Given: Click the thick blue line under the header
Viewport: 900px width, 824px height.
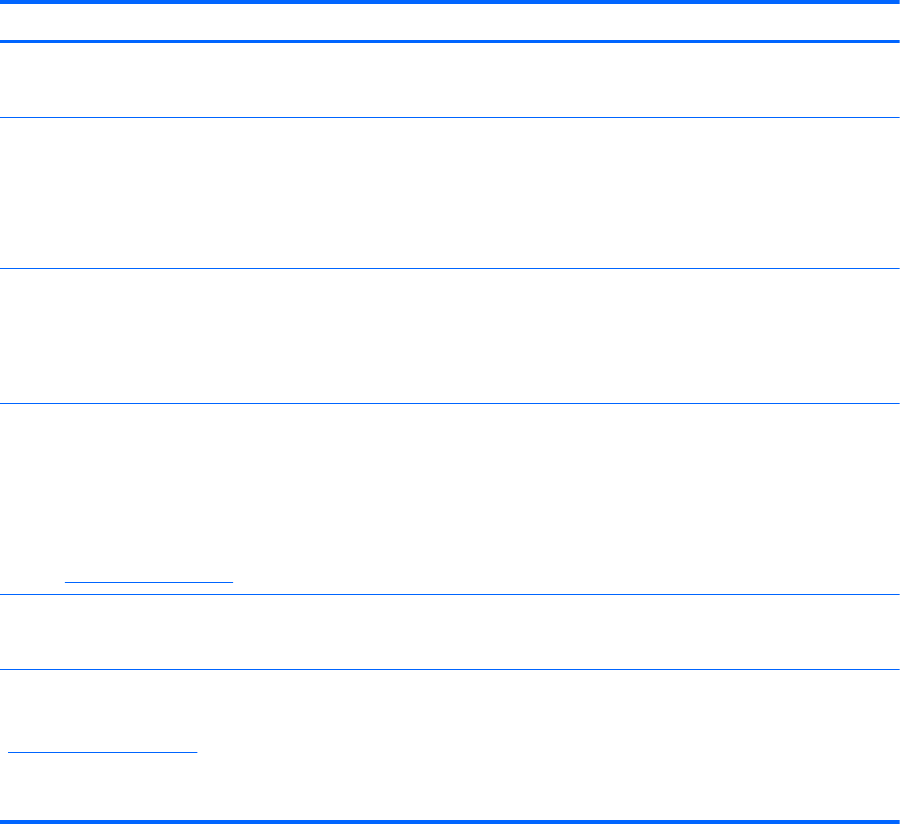Looking at the screenshot, I should coord(450,41).
